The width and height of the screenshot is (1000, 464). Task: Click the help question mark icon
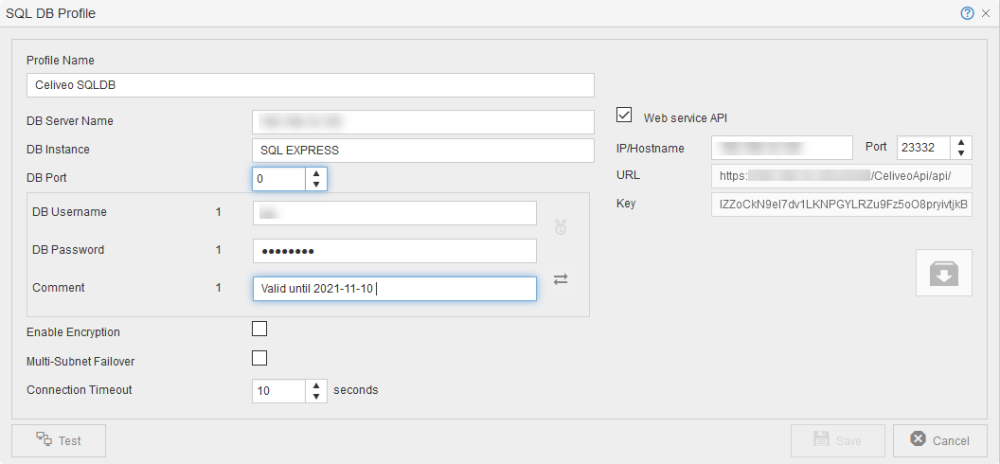[967, 13]
